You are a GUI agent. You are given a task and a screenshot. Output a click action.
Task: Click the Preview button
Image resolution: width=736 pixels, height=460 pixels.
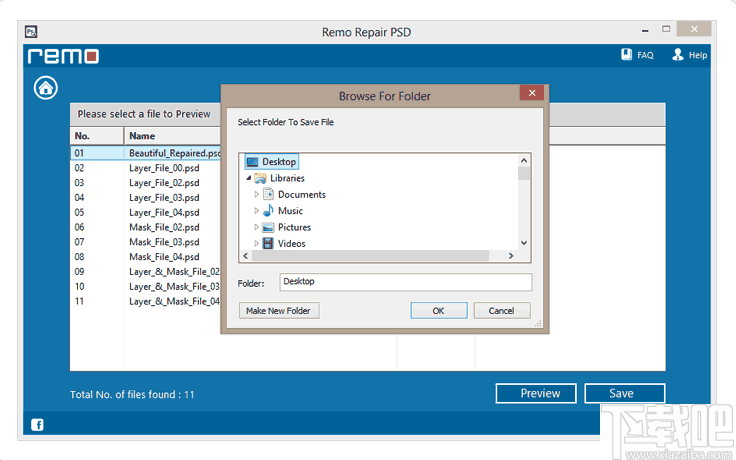[536, 393]
